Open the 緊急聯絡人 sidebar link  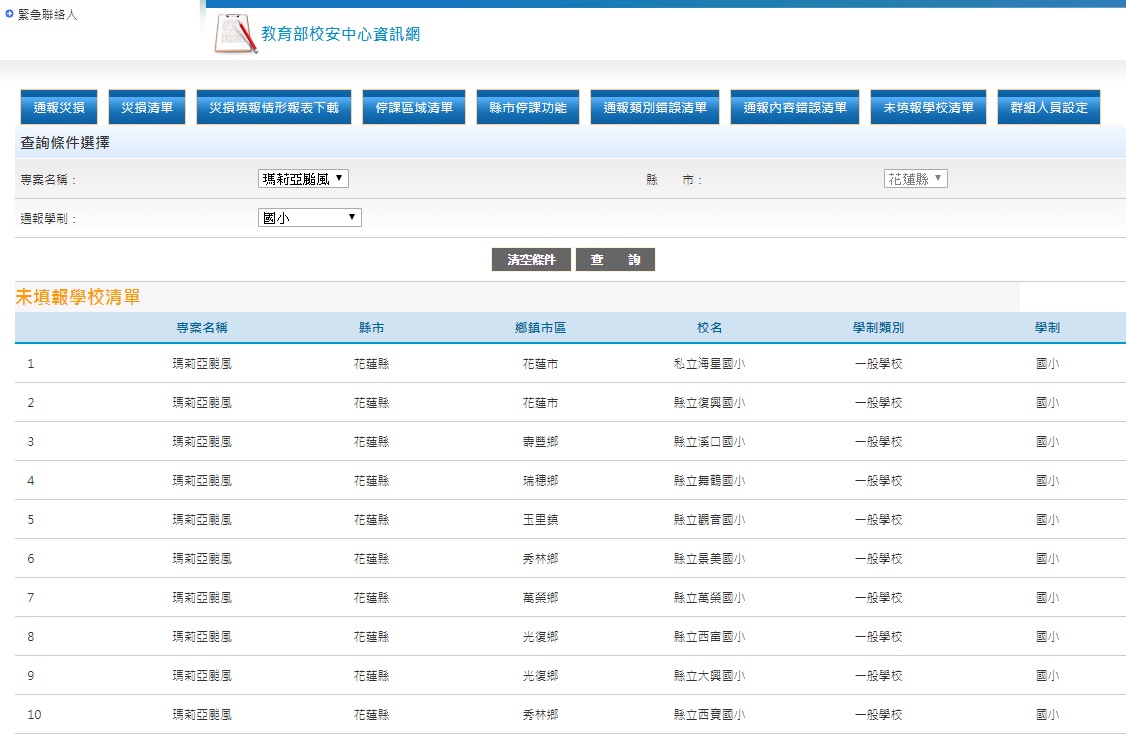pos(47,15)
